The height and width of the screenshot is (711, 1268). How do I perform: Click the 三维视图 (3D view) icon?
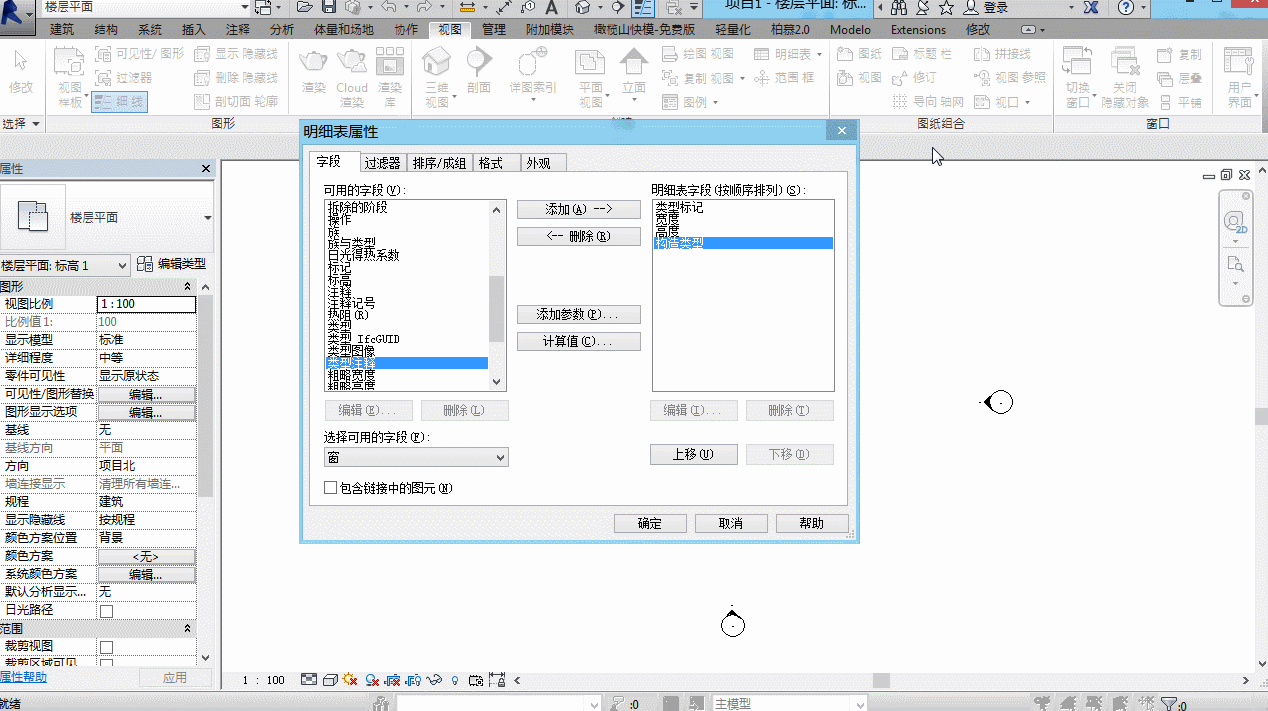[x=436, y=65]
